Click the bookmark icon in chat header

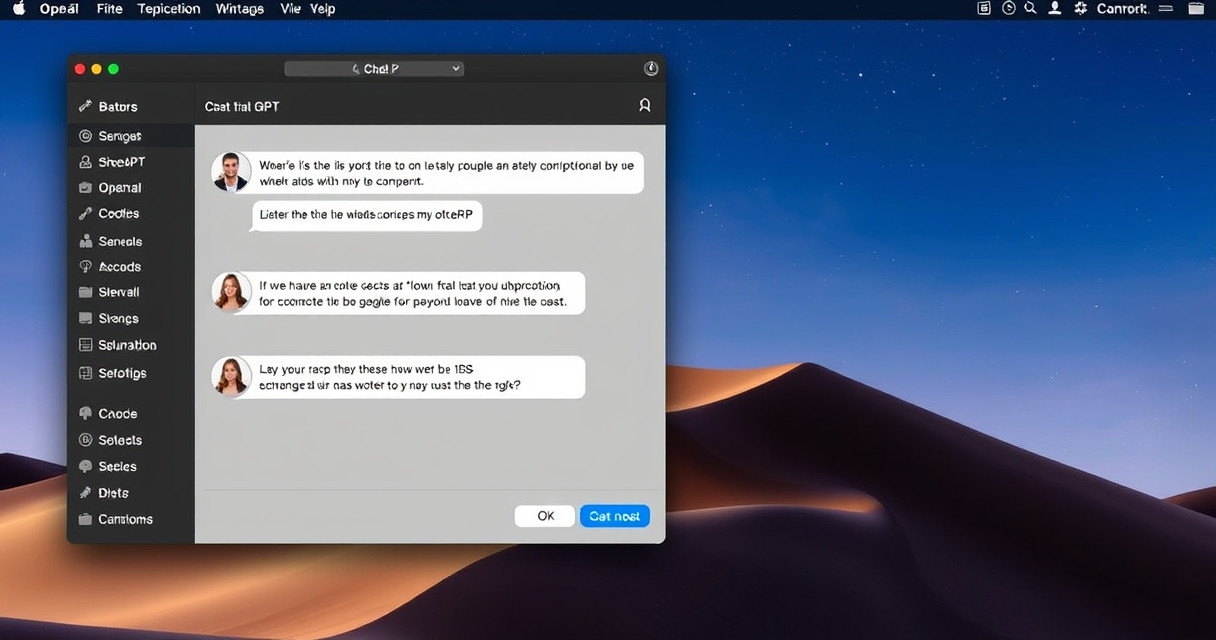[644, 105]
